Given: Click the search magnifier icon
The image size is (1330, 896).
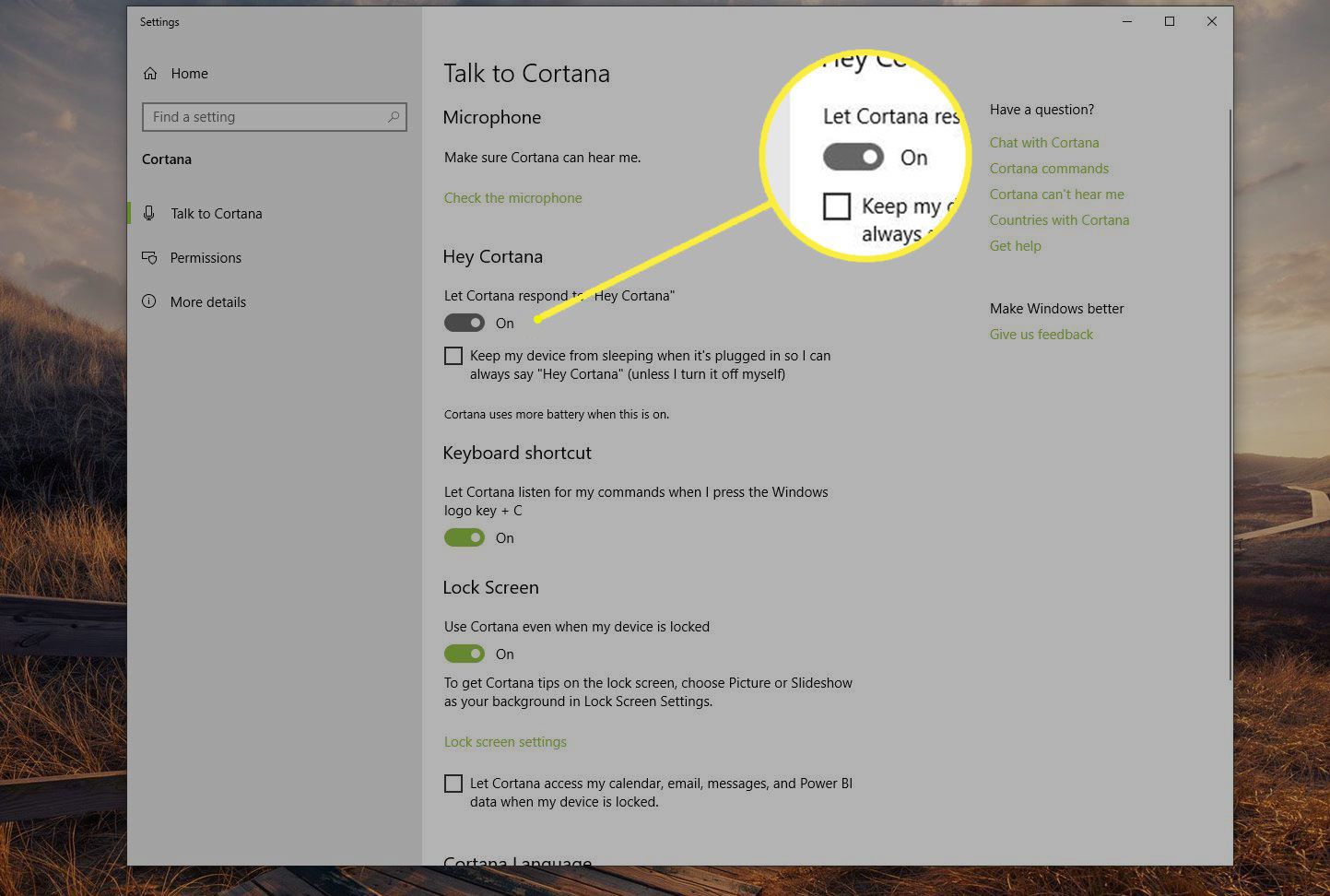Looking at the screenshot, I should [394, 117].
